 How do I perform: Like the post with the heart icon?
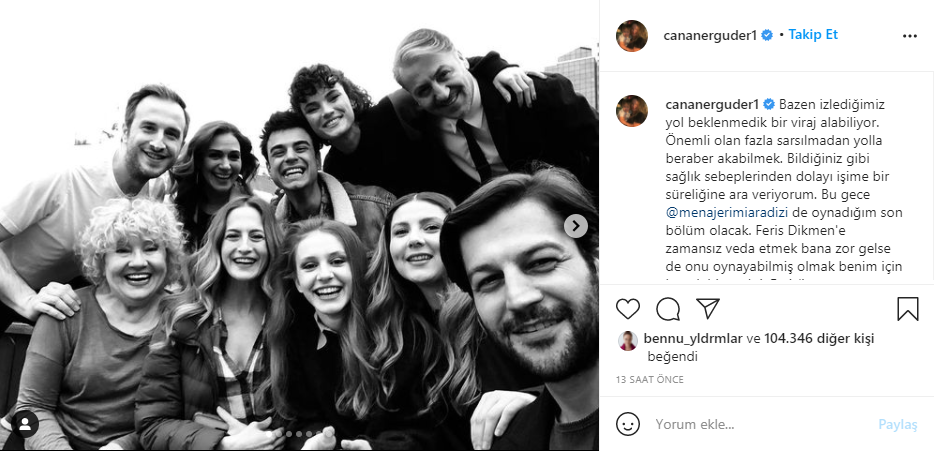[x=628, y=308]
